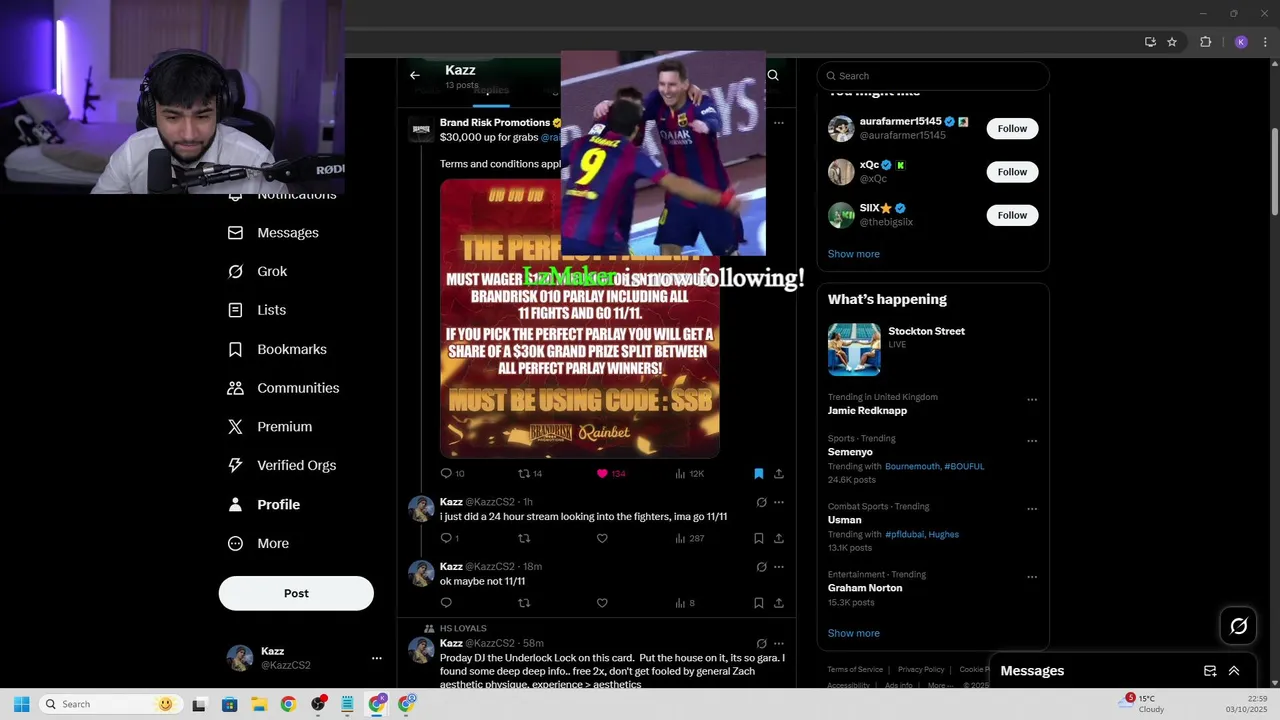Click the #pfldubai trending link
1280x720 pixels.
(x=905, y=534)
